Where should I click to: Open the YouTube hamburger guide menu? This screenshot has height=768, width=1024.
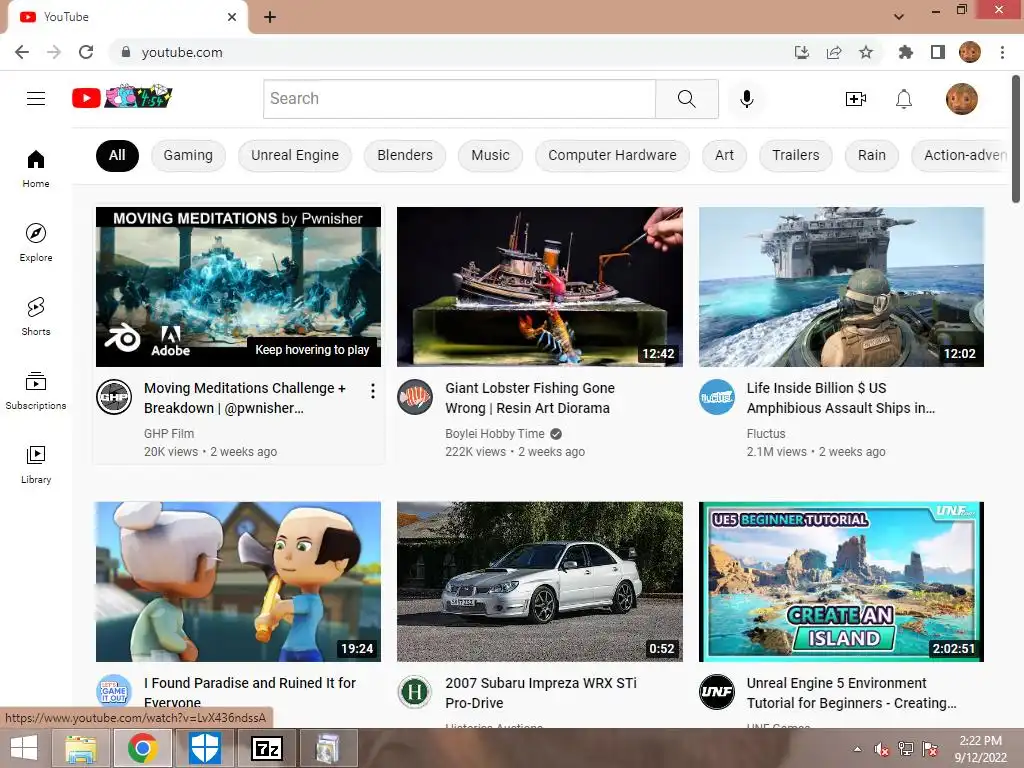pyautogui.click(x=36, y=99)
